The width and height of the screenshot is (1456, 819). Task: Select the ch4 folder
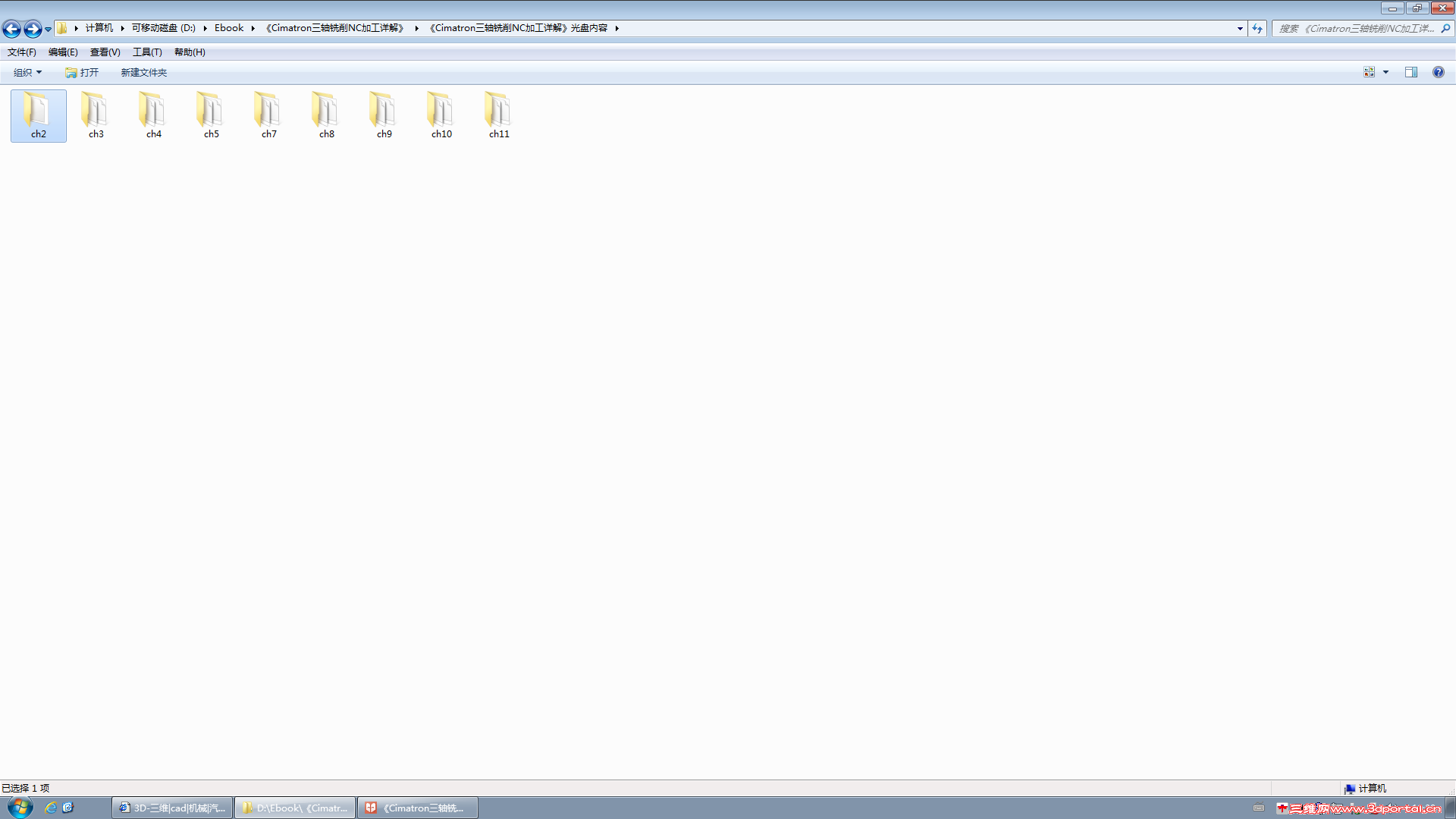click(154, 115)
